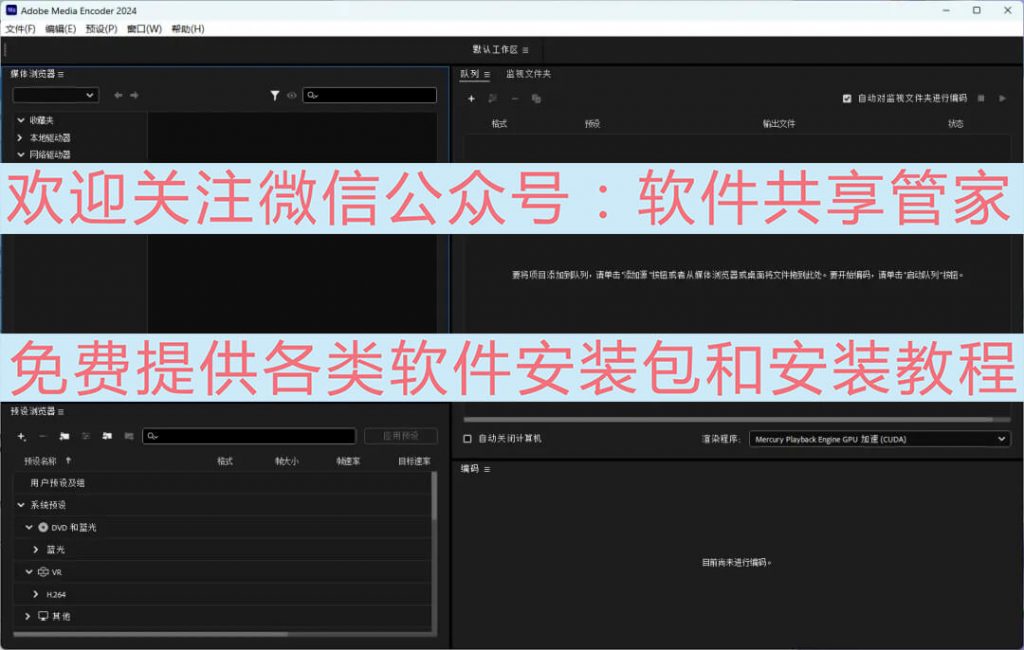Open encoding panel menu icon
The image size is (1024, 650).
(x=487, y=469)
